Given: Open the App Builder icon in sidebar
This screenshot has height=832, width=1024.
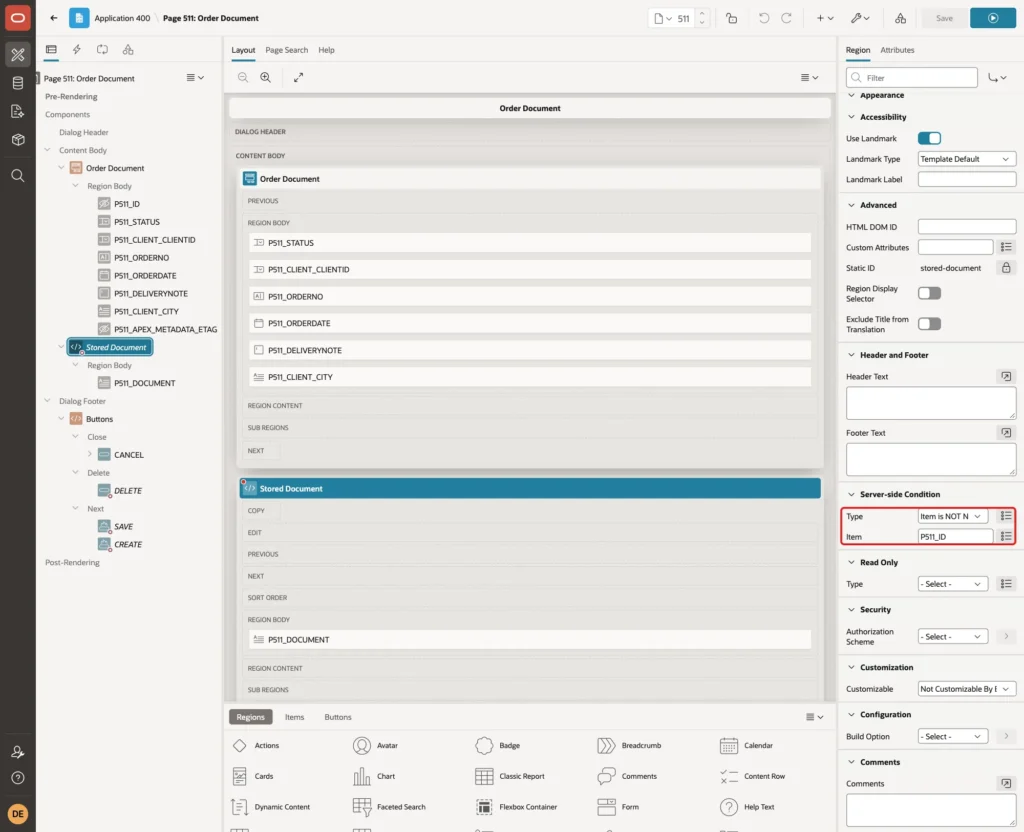Looking at the screenshot, I should 18,54.
